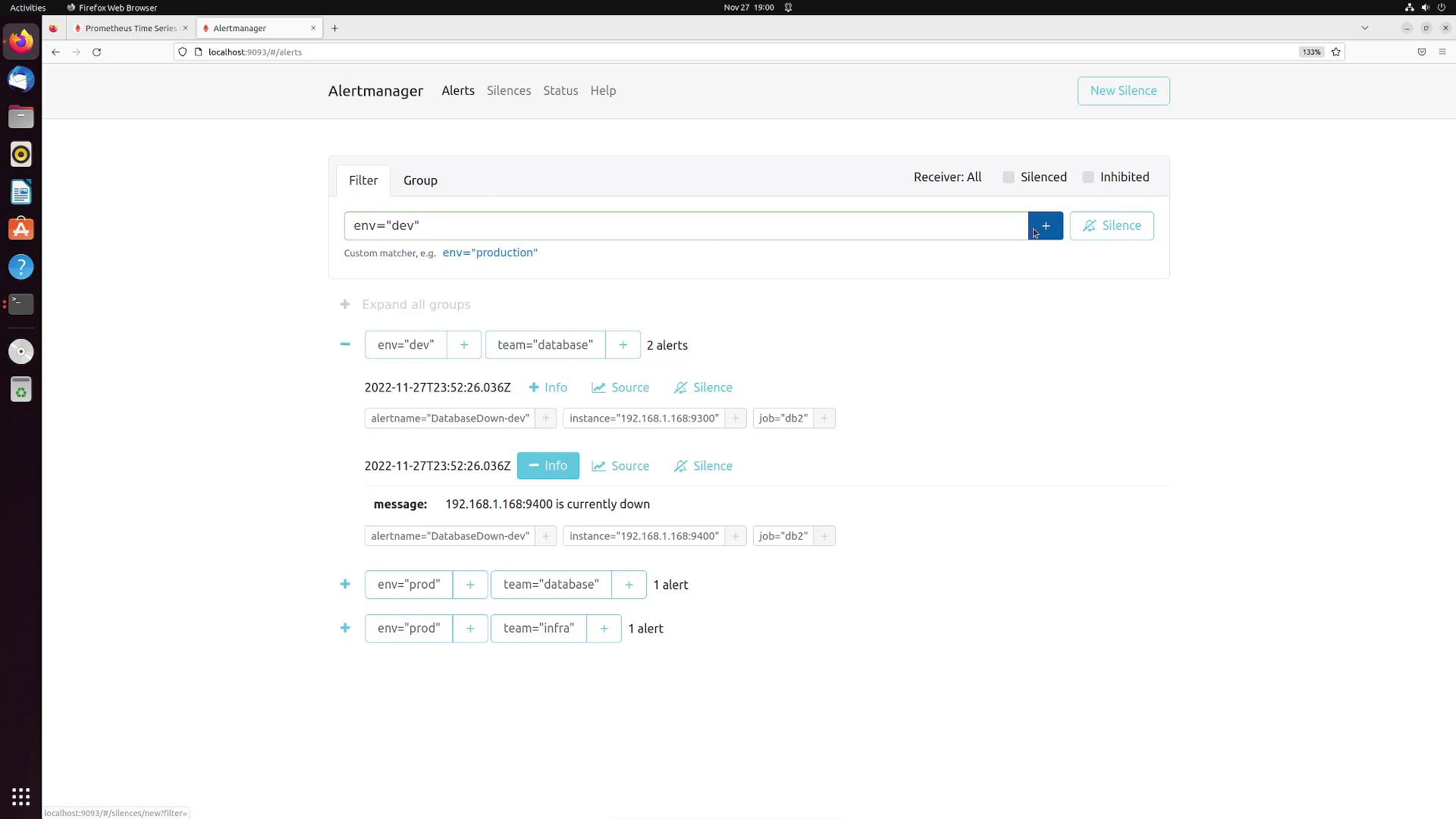Expand the env="prod" team="database" group

point(345,585)
